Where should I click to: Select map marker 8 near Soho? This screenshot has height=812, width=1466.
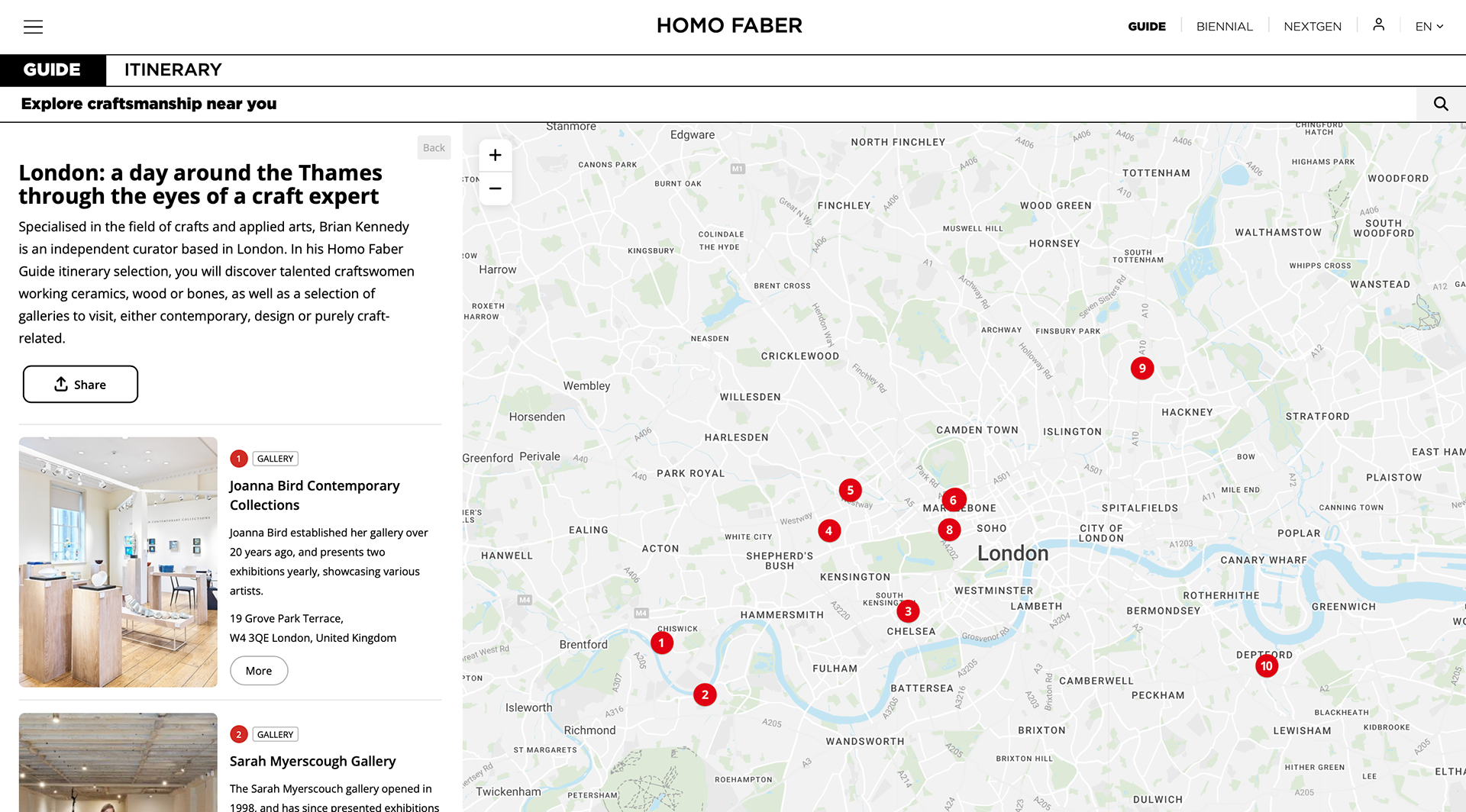(x=949, y=530)
